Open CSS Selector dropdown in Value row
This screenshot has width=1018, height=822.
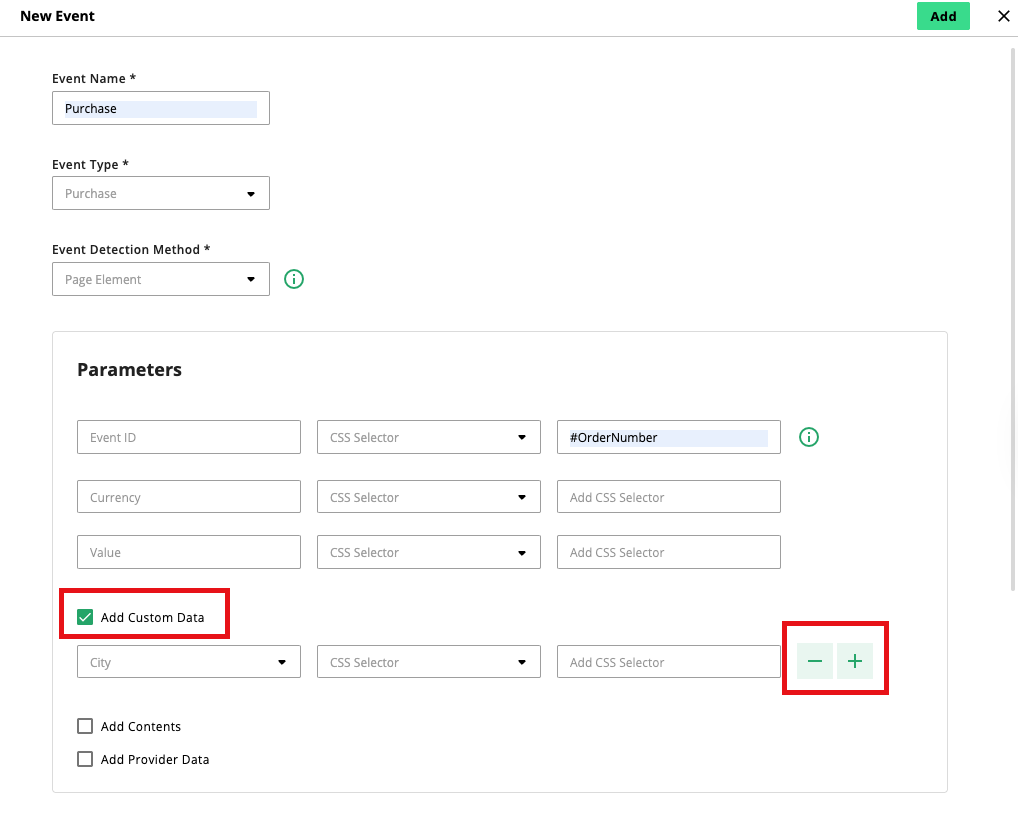[x=428, y=552]
